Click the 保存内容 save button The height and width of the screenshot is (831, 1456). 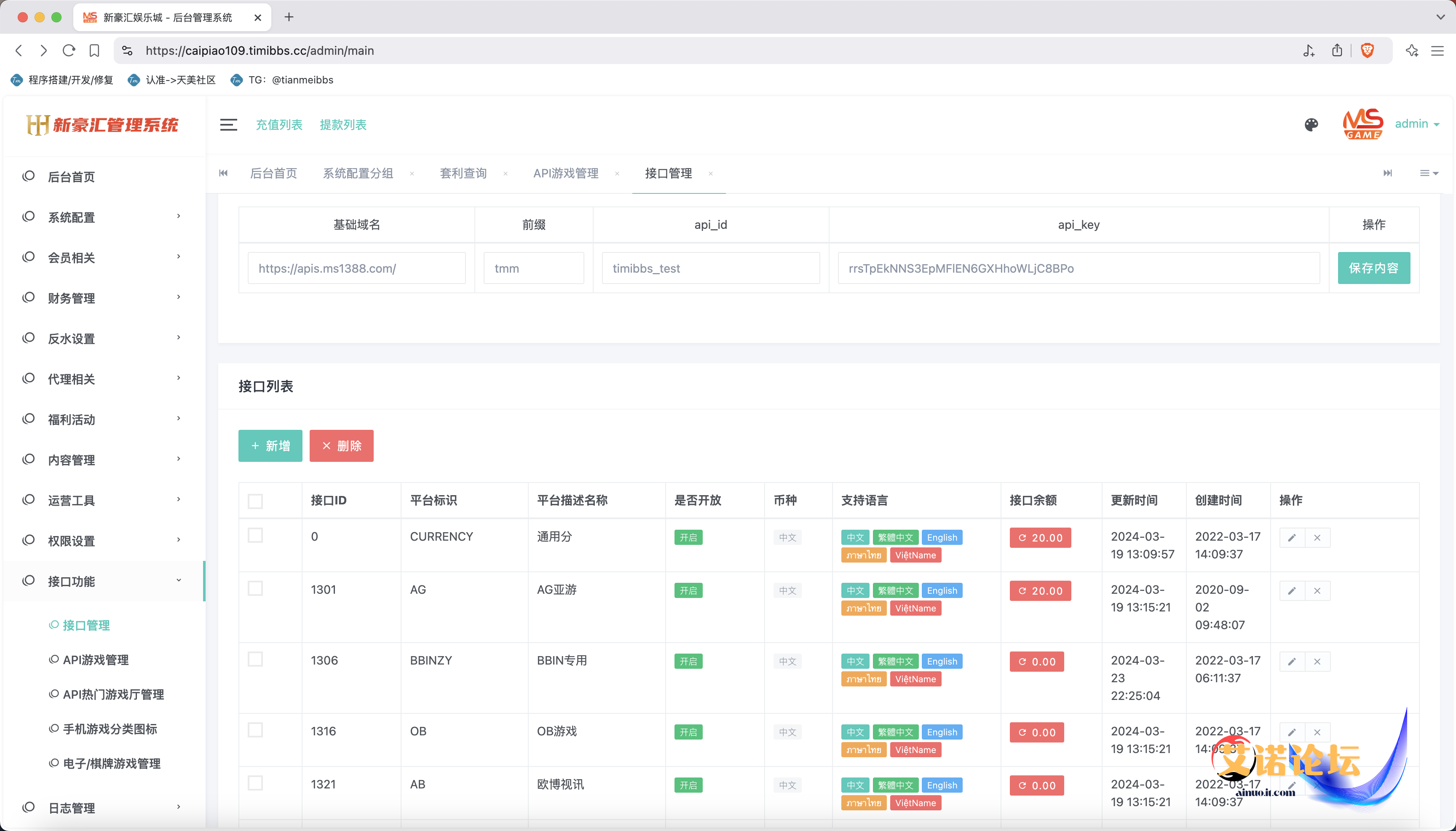[1373, 268]
